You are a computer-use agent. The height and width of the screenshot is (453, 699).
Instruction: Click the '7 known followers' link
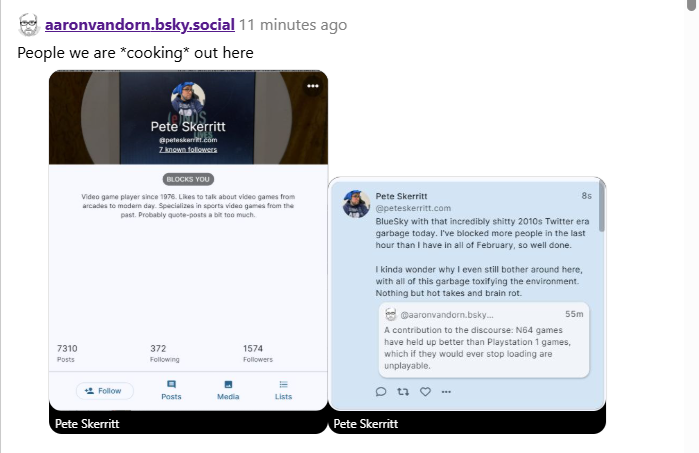189,150
